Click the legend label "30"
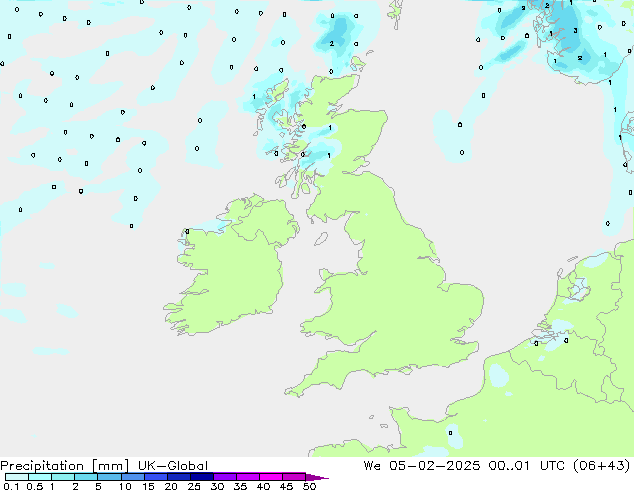Viewport: 634px width, 490px height. [x=217, y=486]
